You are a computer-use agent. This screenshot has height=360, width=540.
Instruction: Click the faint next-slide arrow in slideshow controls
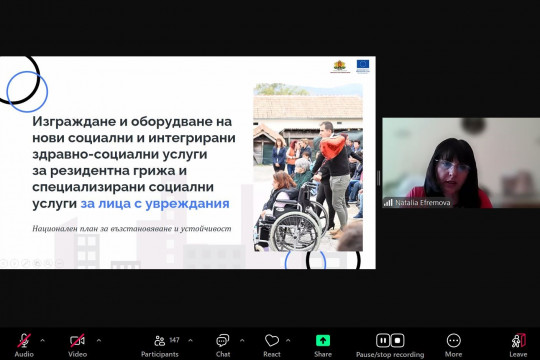pos(14,263)
